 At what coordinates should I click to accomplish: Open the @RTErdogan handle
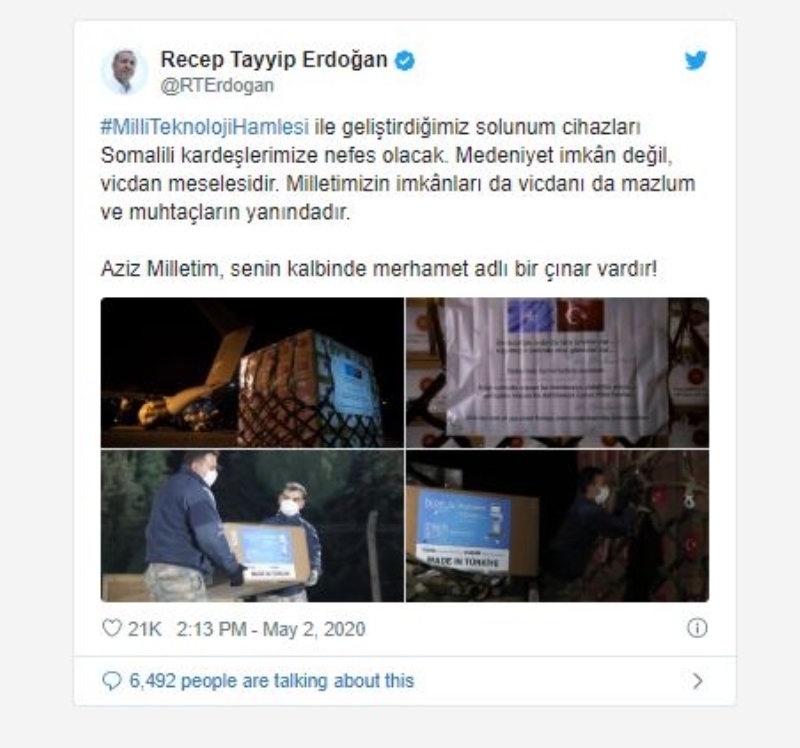point(217,85)
